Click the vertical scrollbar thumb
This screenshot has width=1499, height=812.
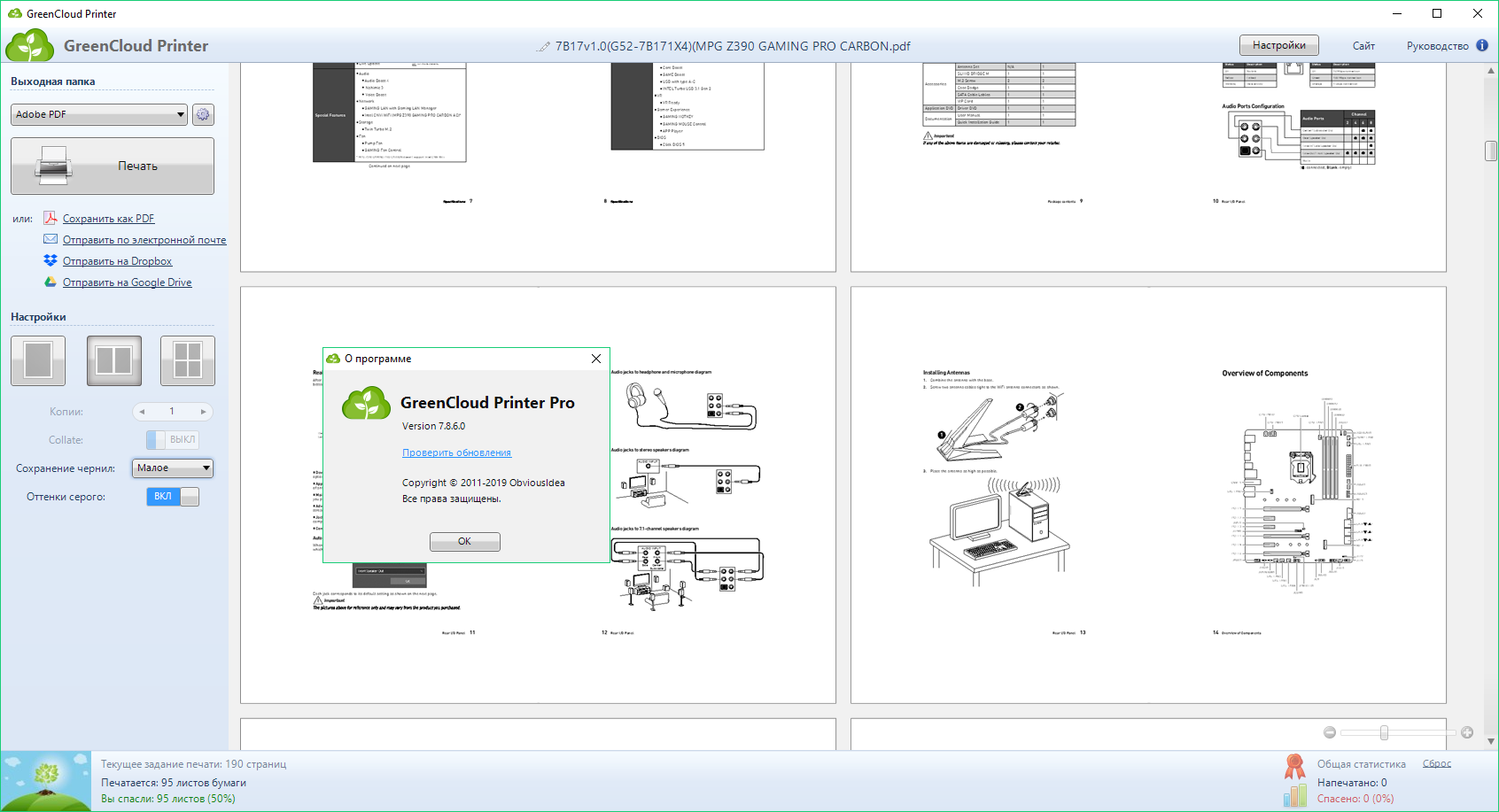point(1491,151)
